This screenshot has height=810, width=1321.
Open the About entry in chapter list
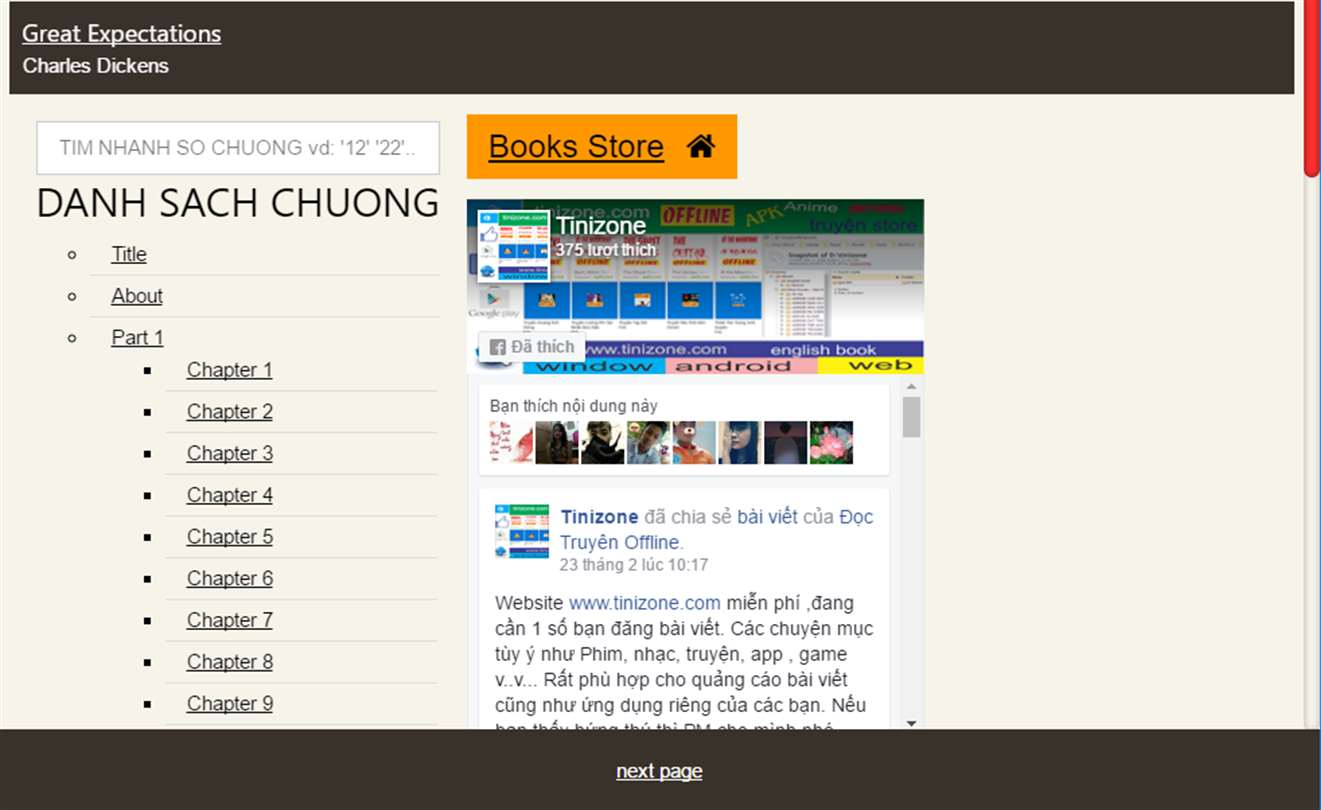pyautogui.click(x=137, y=296)
